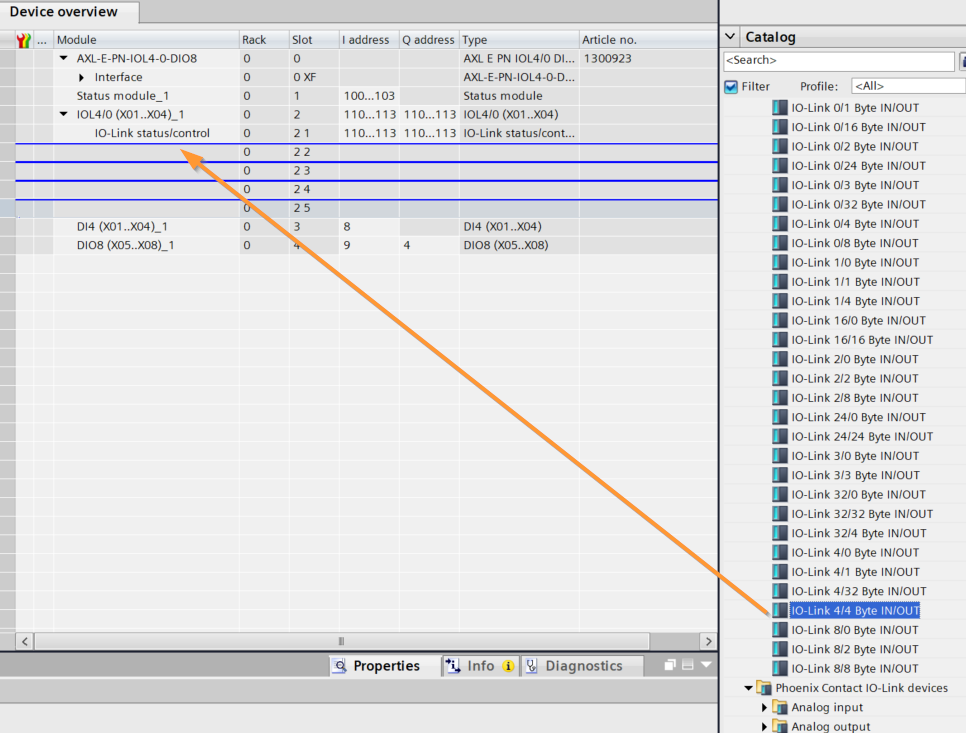
Task: Expand the Interface row in Device overview
Action: [83, 78]
